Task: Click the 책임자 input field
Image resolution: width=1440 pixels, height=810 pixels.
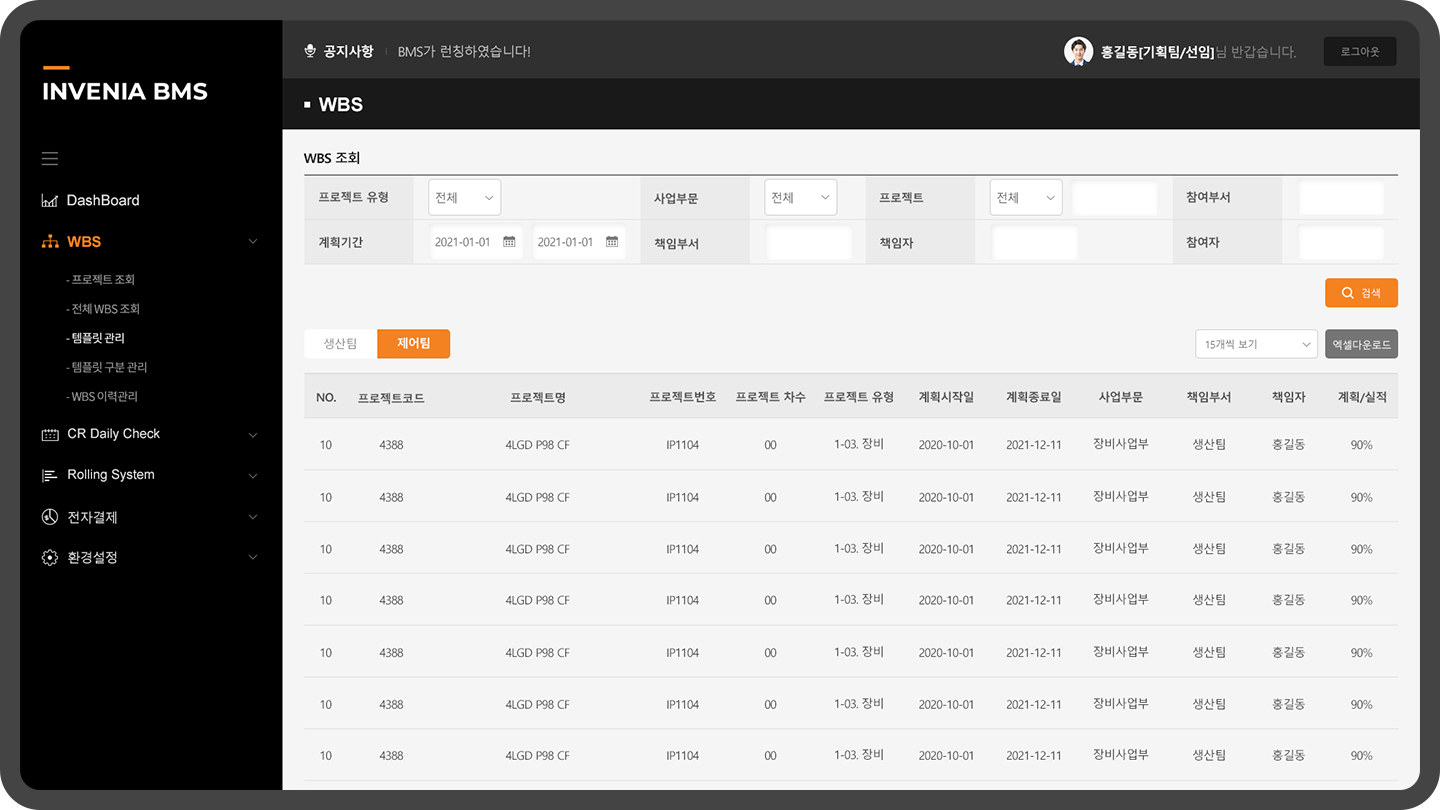Action: tap(1035, 243)
